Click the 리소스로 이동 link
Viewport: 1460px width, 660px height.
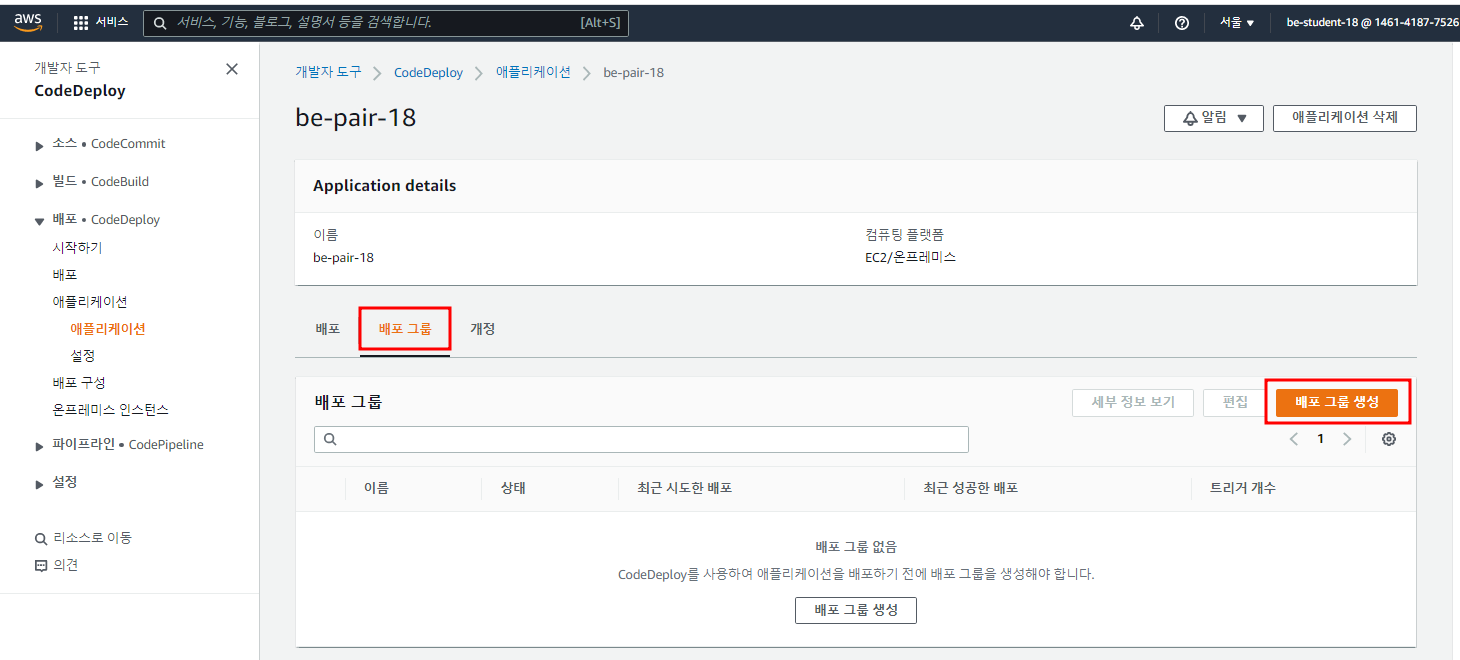click(x=92, y=538)
